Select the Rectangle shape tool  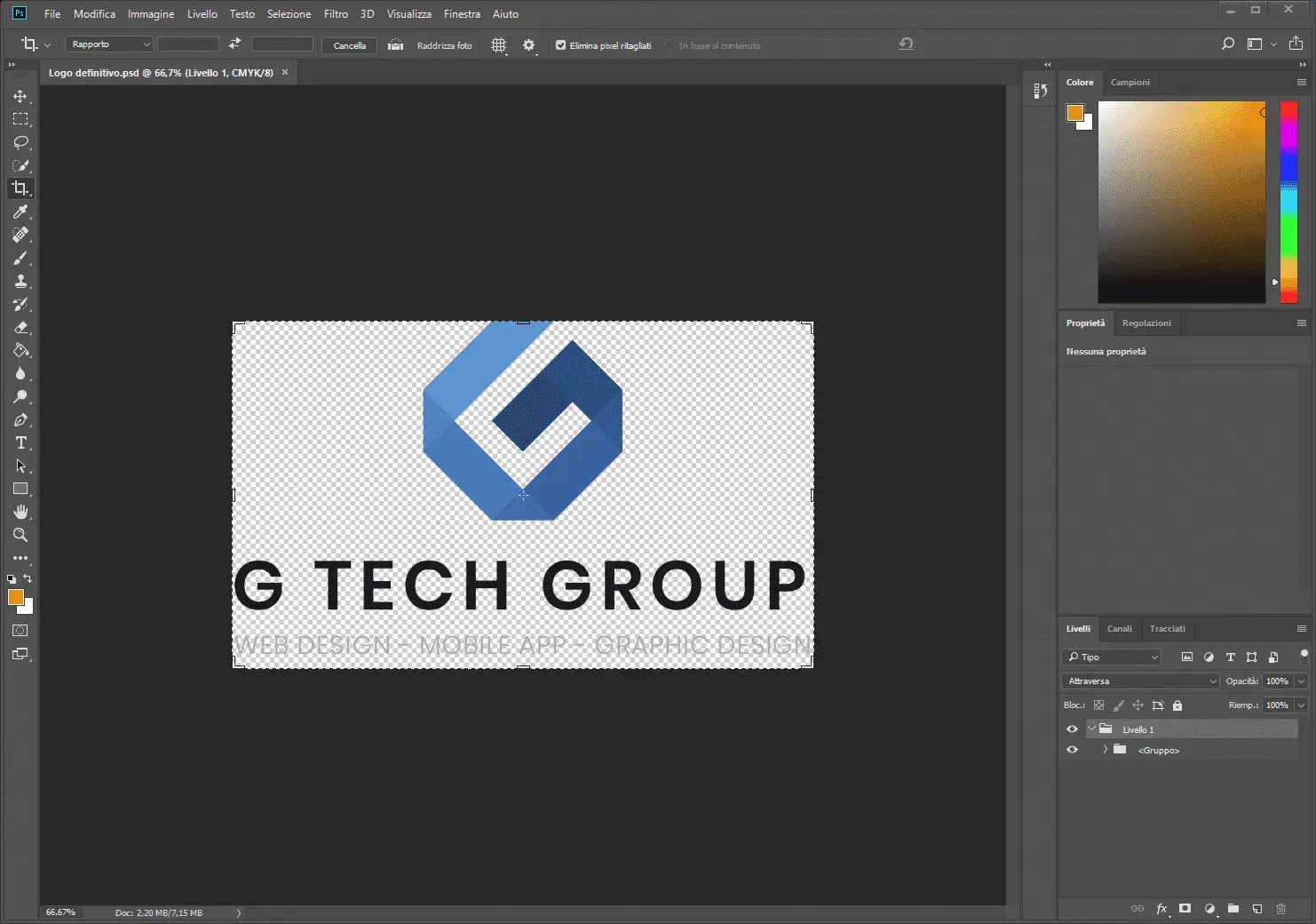click(20, 489)
